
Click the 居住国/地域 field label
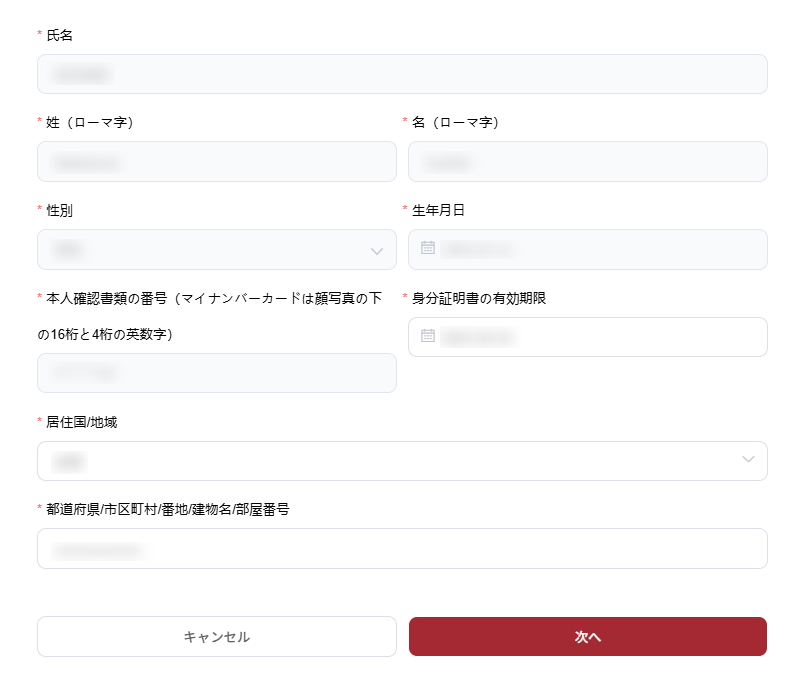[82, 422]
